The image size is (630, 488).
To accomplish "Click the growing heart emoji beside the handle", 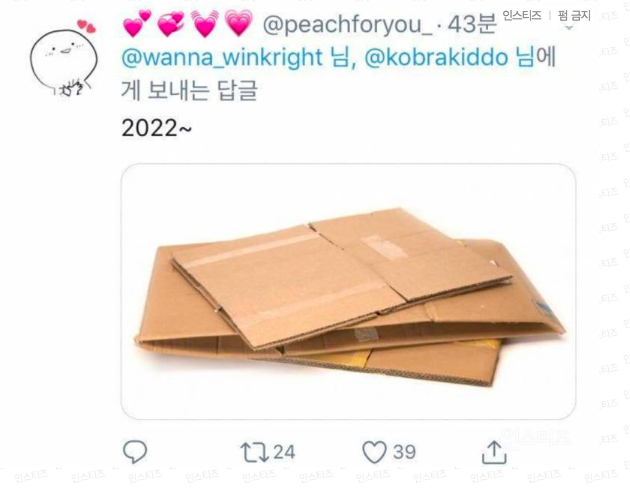I will (x=239, y=23).
